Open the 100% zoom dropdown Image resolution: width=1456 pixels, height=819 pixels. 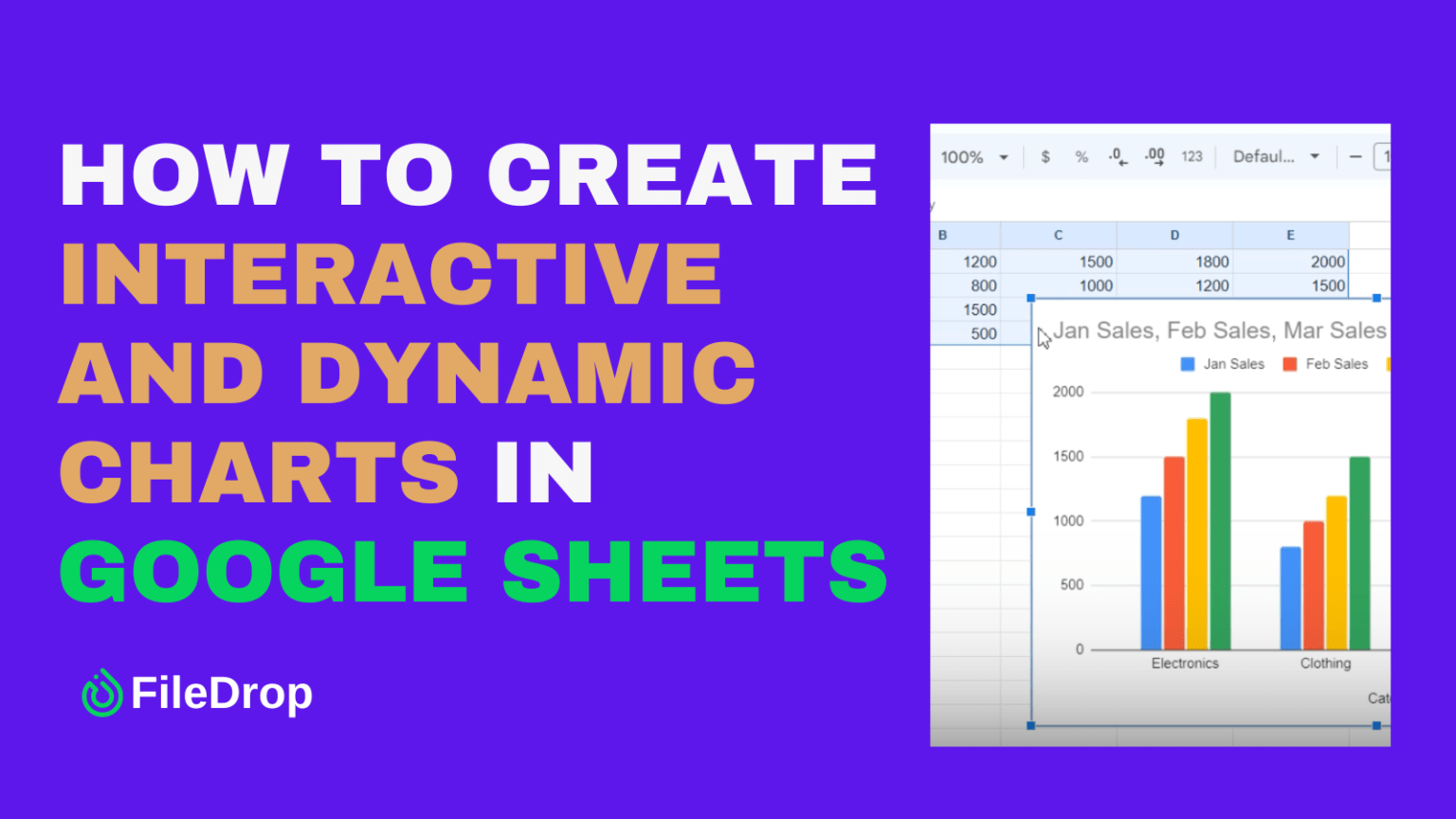point(974,157)
